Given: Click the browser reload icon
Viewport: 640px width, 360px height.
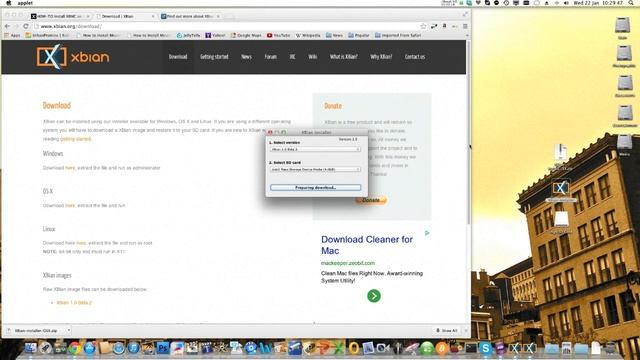Looking at the screenshot, I should pyautogui.click(x=26, y=26).
